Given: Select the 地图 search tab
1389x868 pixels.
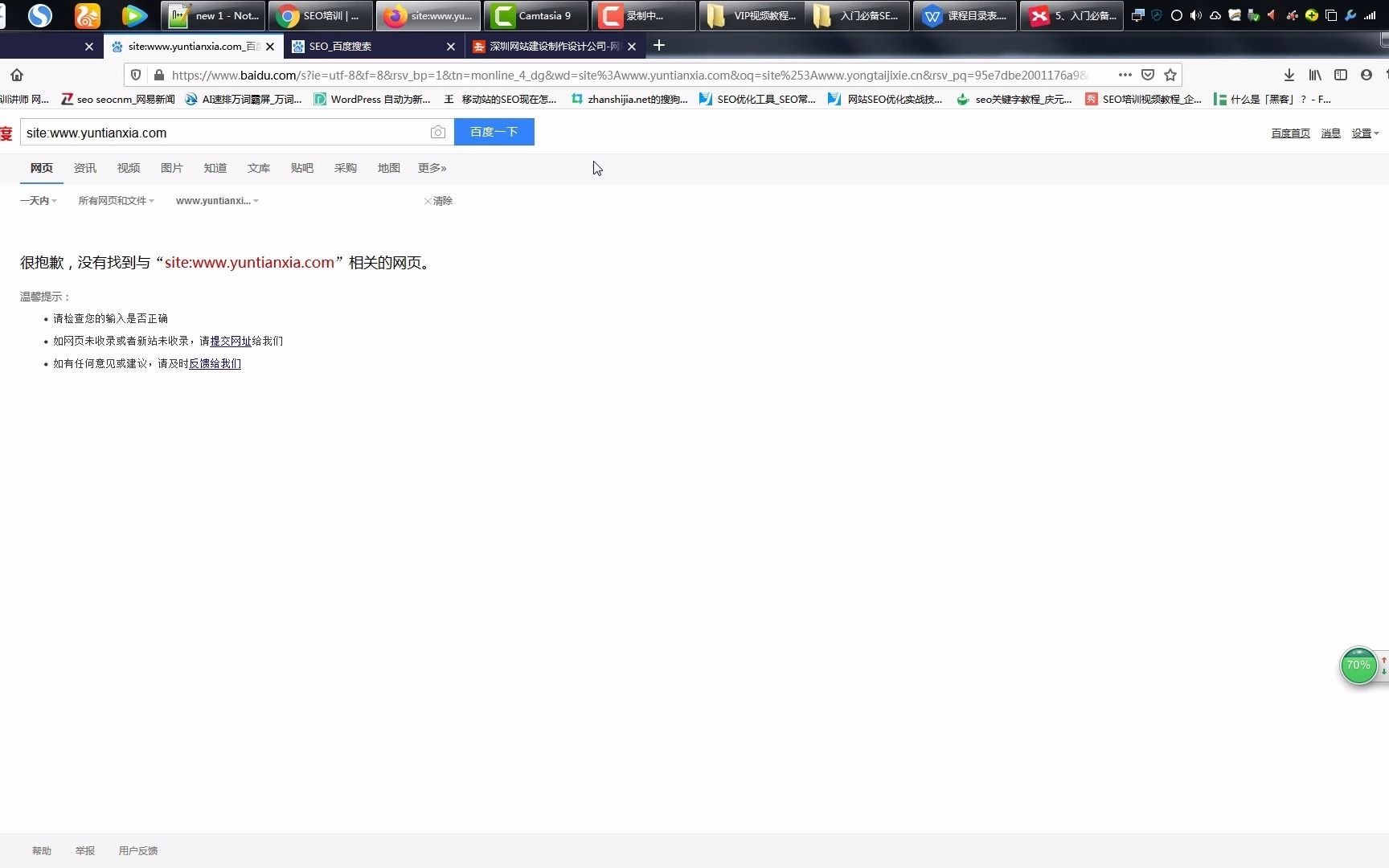Looking at the screenshot, I should click(x=389, y=168).
